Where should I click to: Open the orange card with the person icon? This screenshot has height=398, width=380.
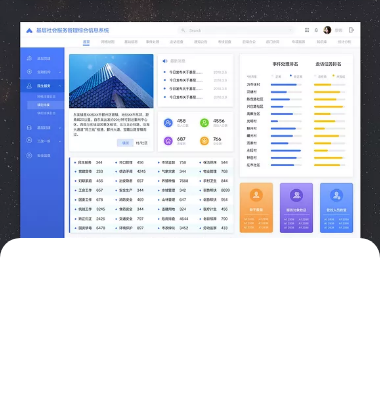click(x=256, y=208)
